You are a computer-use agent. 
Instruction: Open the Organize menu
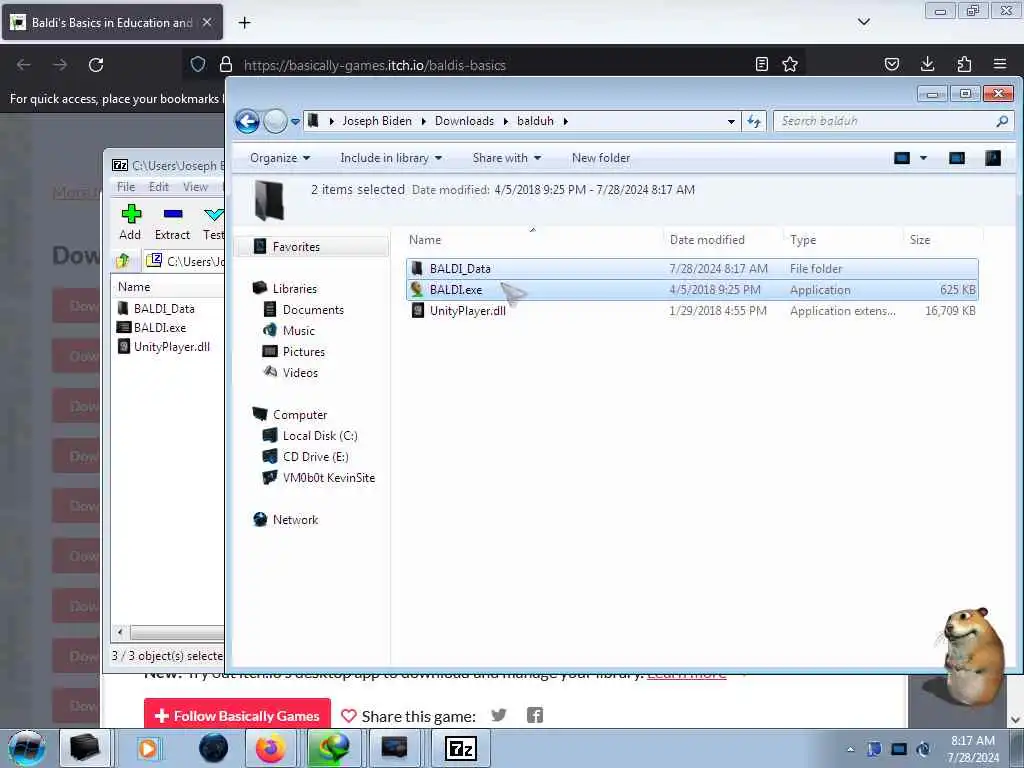[280, 158]
